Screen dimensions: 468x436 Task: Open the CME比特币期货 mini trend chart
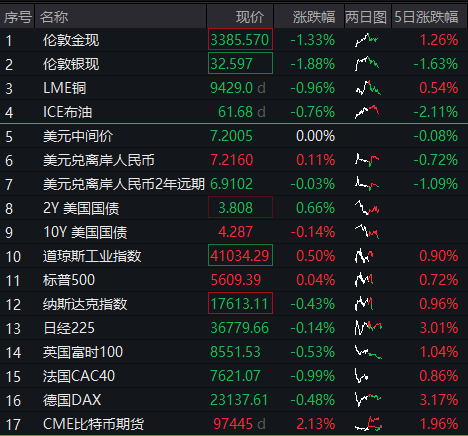[368, 424]
